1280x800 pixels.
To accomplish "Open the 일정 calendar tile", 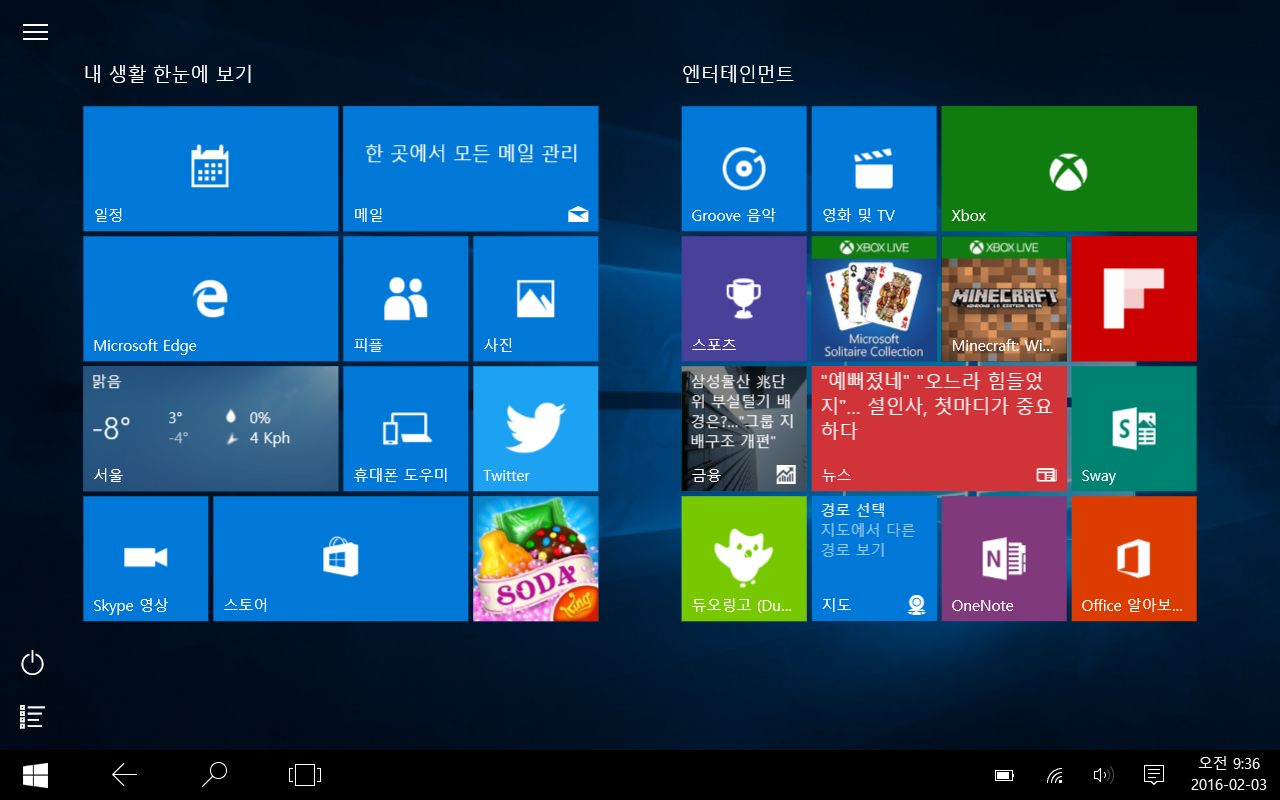I will [x=210, y=168].
